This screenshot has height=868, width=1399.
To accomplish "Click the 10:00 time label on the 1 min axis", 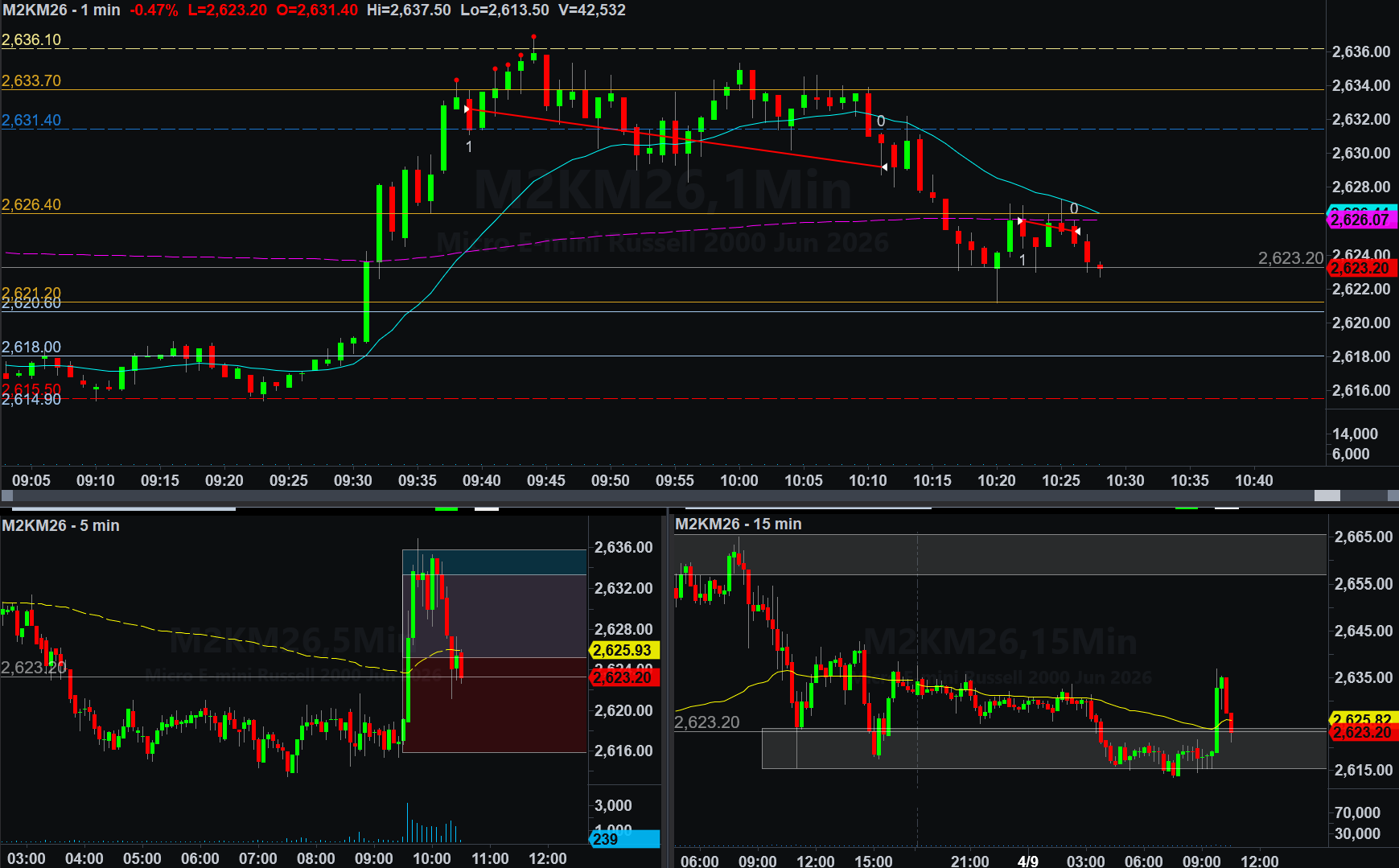I will click(x=739, y=480).
